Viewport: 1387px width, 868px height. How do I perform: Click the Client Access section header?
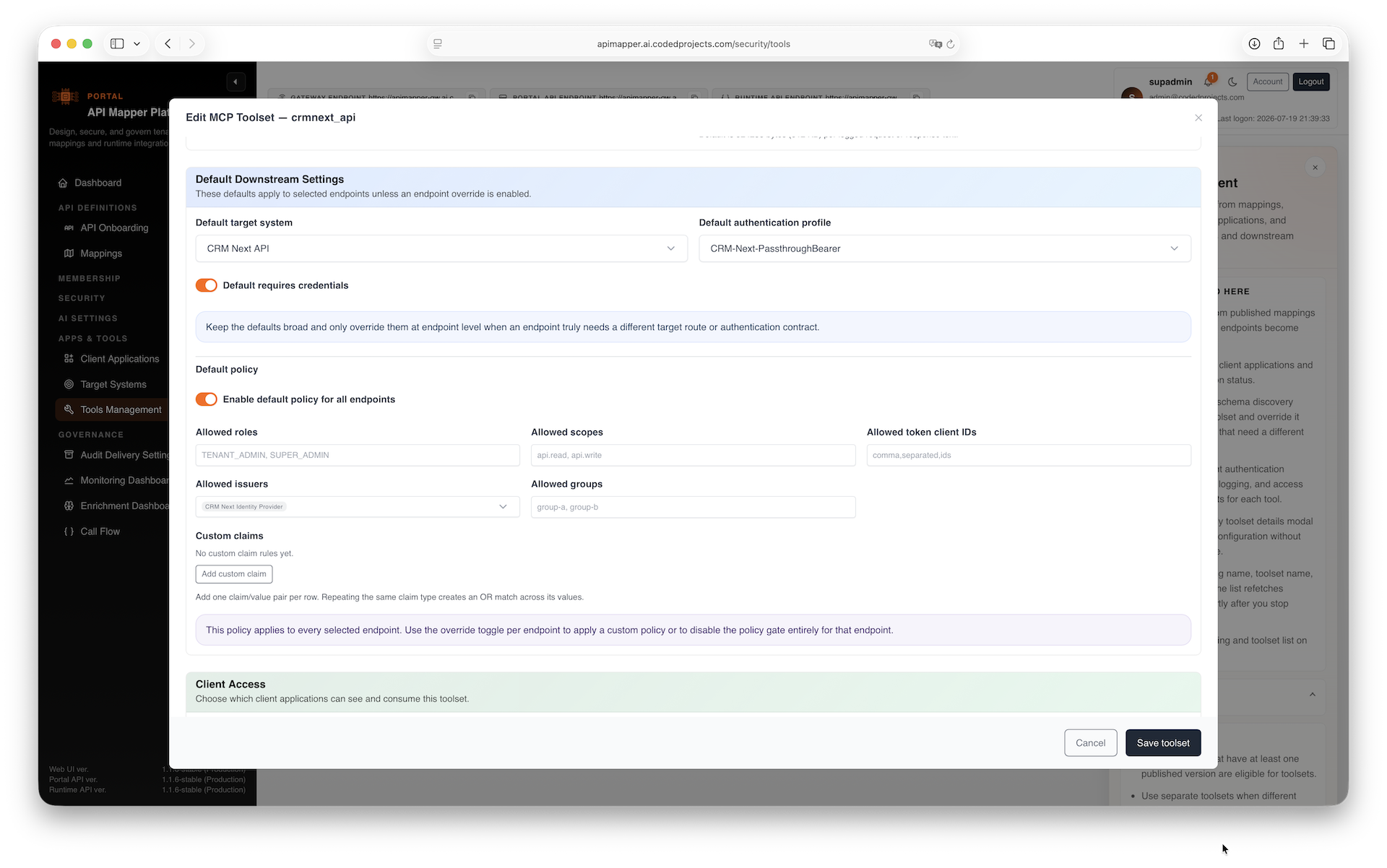coord(693,692)
